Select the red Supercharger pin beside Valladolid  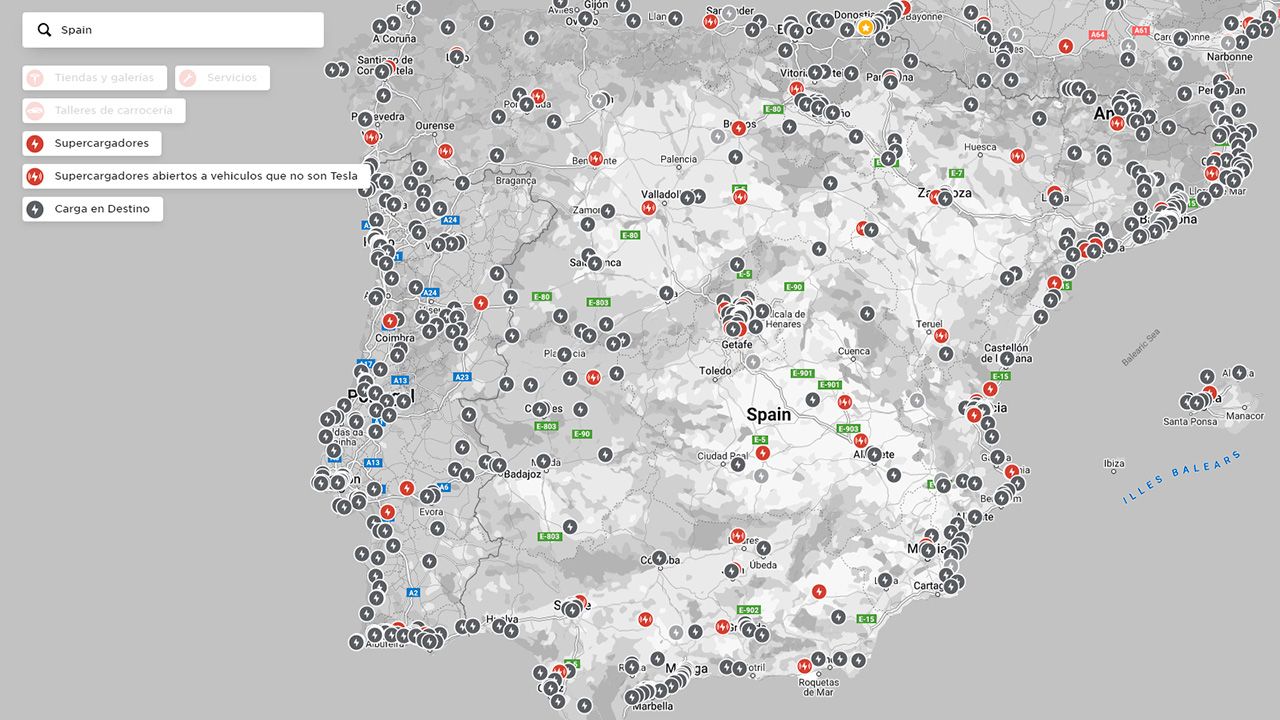coord(648,208)
